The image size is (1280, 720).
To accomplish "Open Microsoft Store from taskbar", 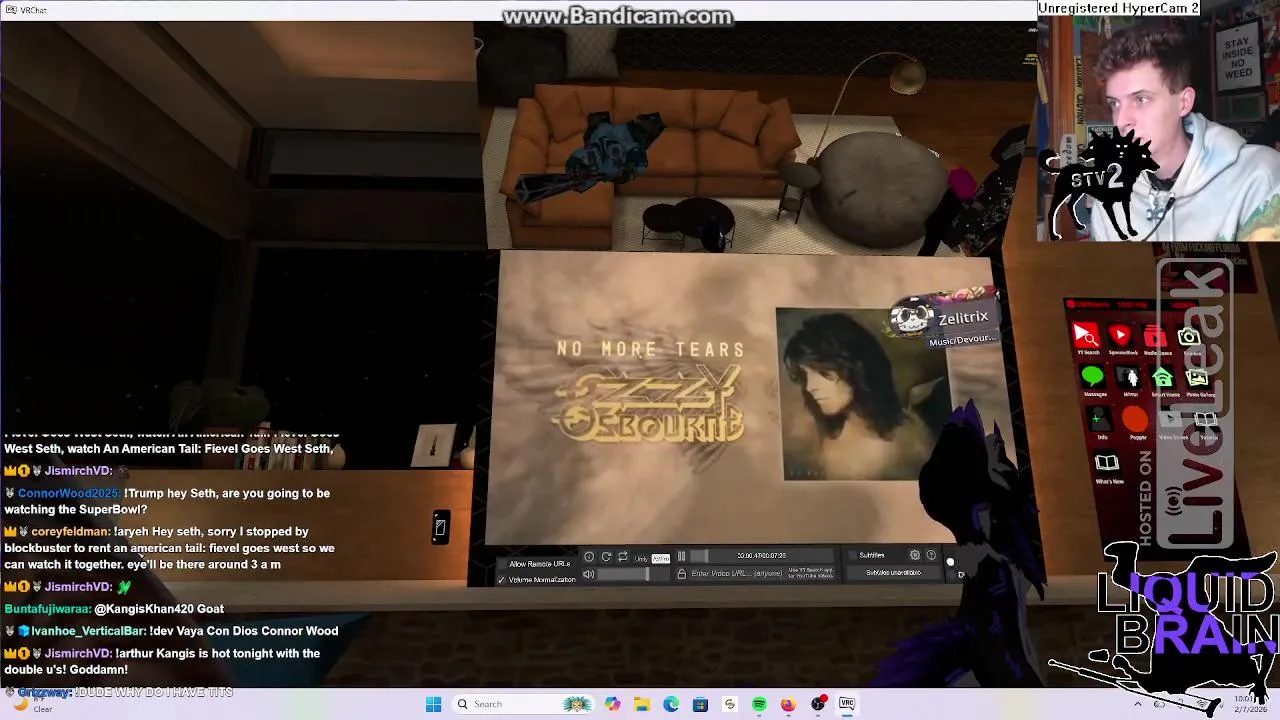I will pos(700,704).
